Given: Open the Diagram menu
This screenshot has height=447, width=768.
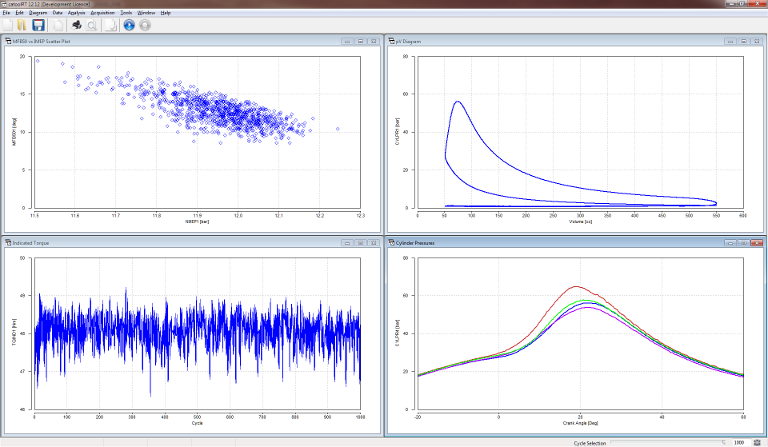Looking at the screenshot, I should coord(38,13).
